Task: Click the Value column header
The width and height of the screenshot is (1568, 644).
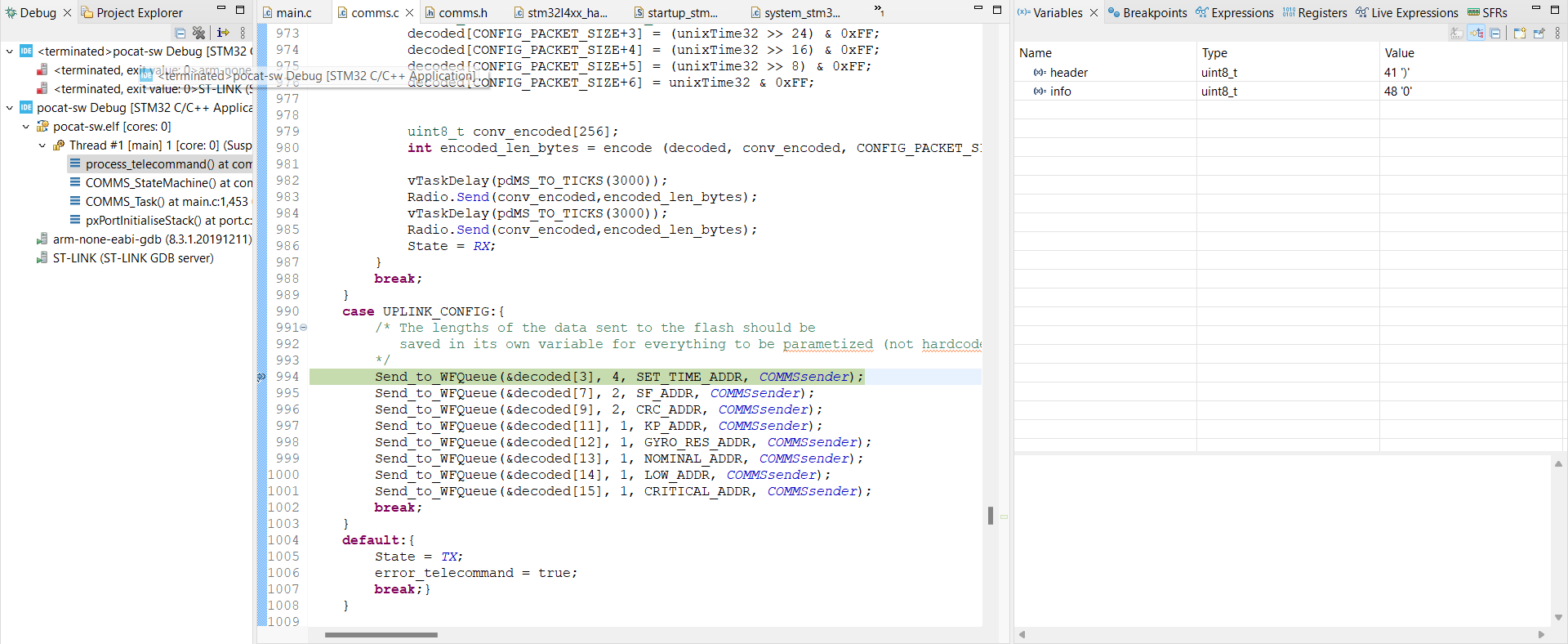Action: point(1472,53)
